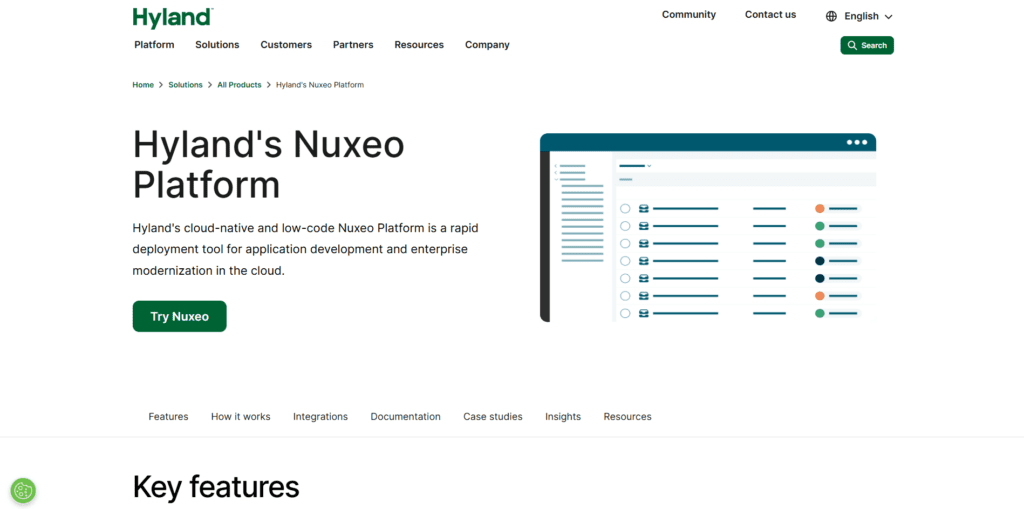Screen dimensions: 1024x509
Task: Open the Platform menu
Action: point(154,45)
